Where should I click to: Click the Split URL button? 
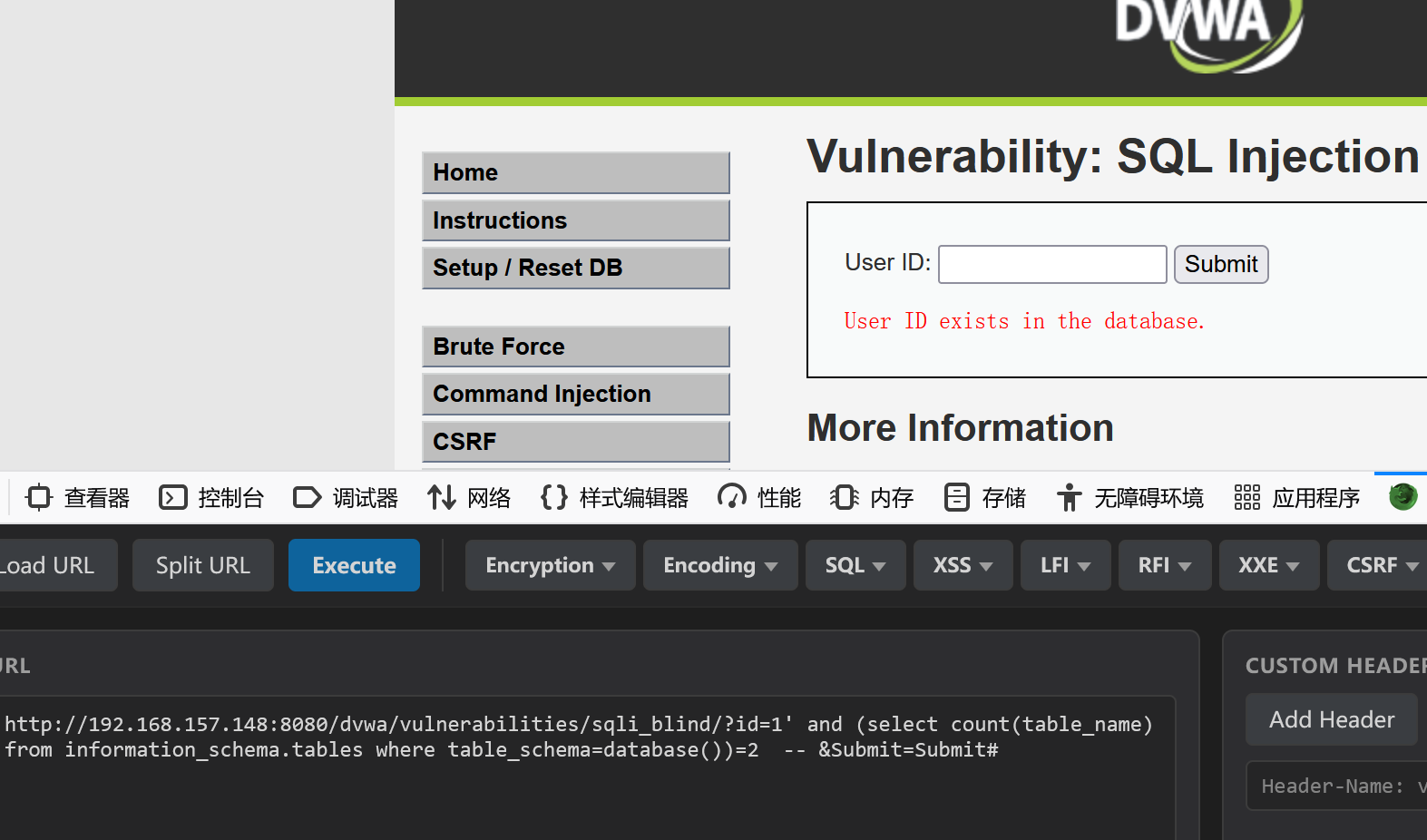(203, 565)
